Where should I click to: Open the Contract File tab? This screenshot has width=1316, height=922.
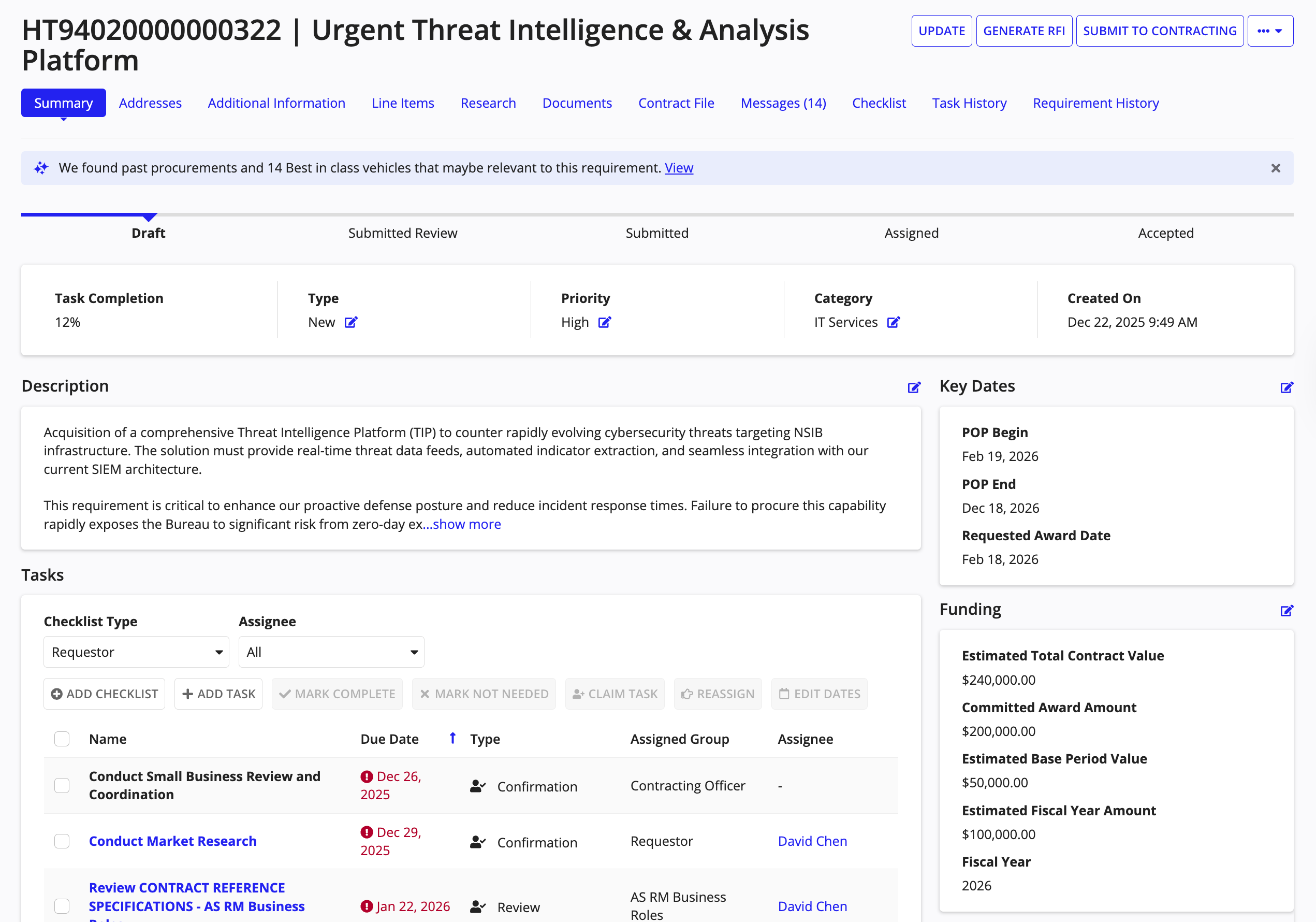[x=676, y=103]
